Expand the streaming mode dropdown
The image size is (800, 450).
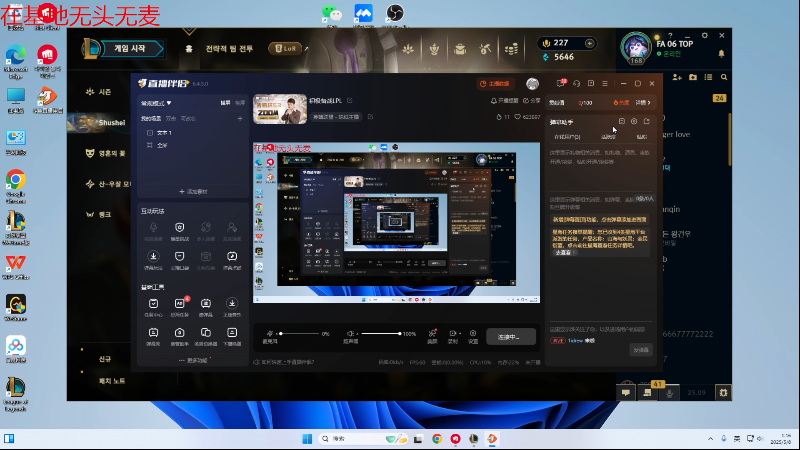[156, 103]
